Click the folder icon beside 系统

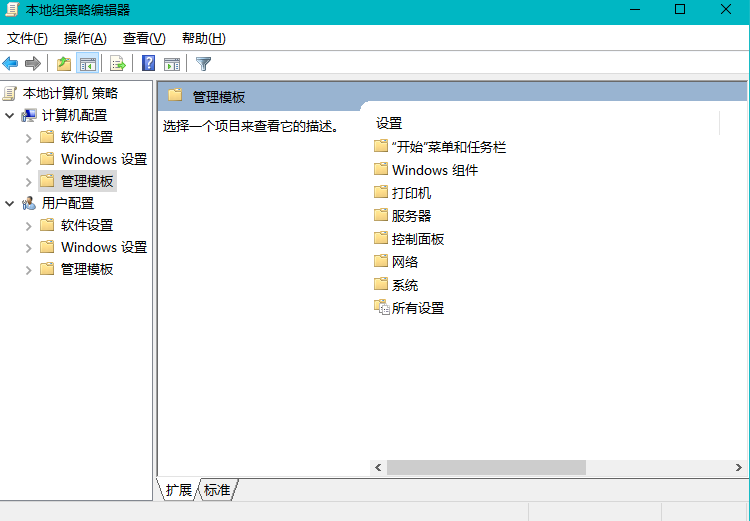coord(381,284)
